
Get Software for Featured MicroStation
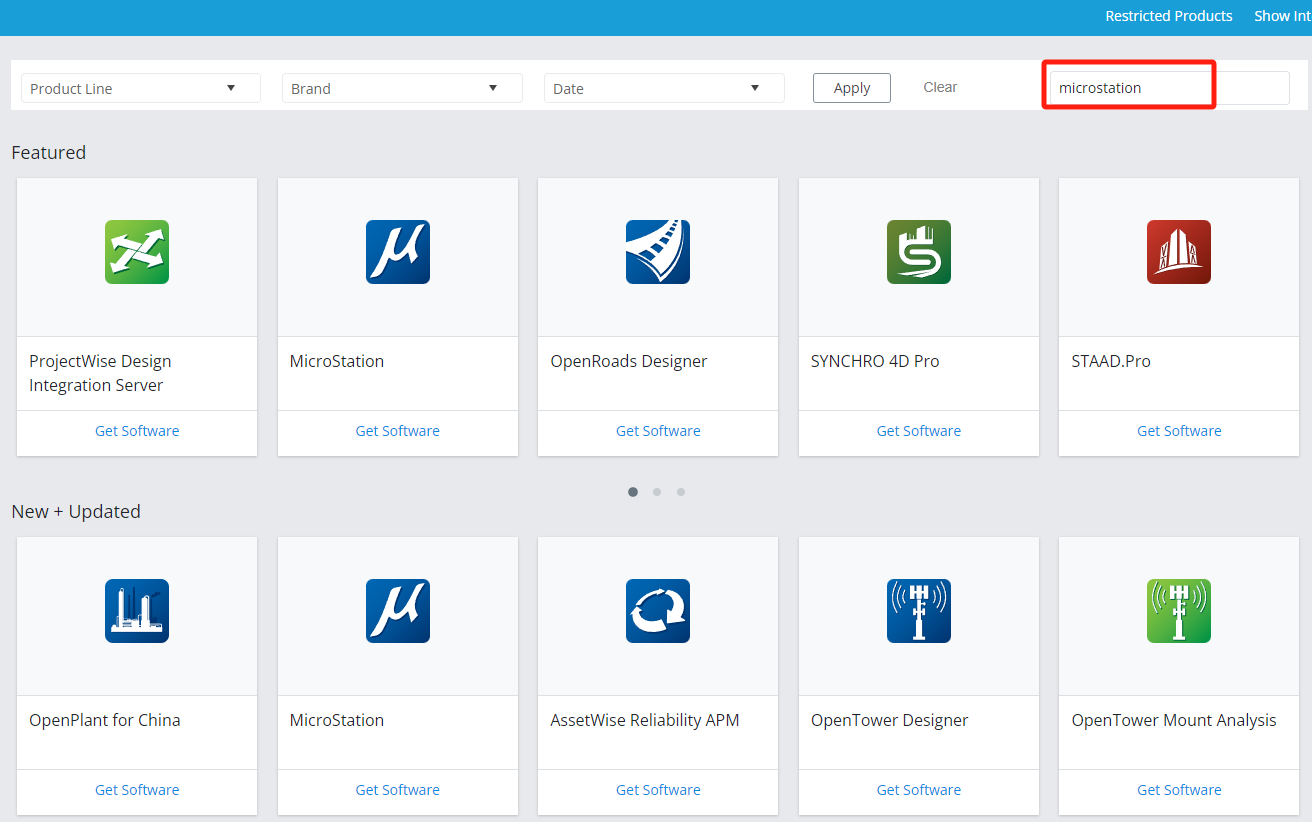398,431
